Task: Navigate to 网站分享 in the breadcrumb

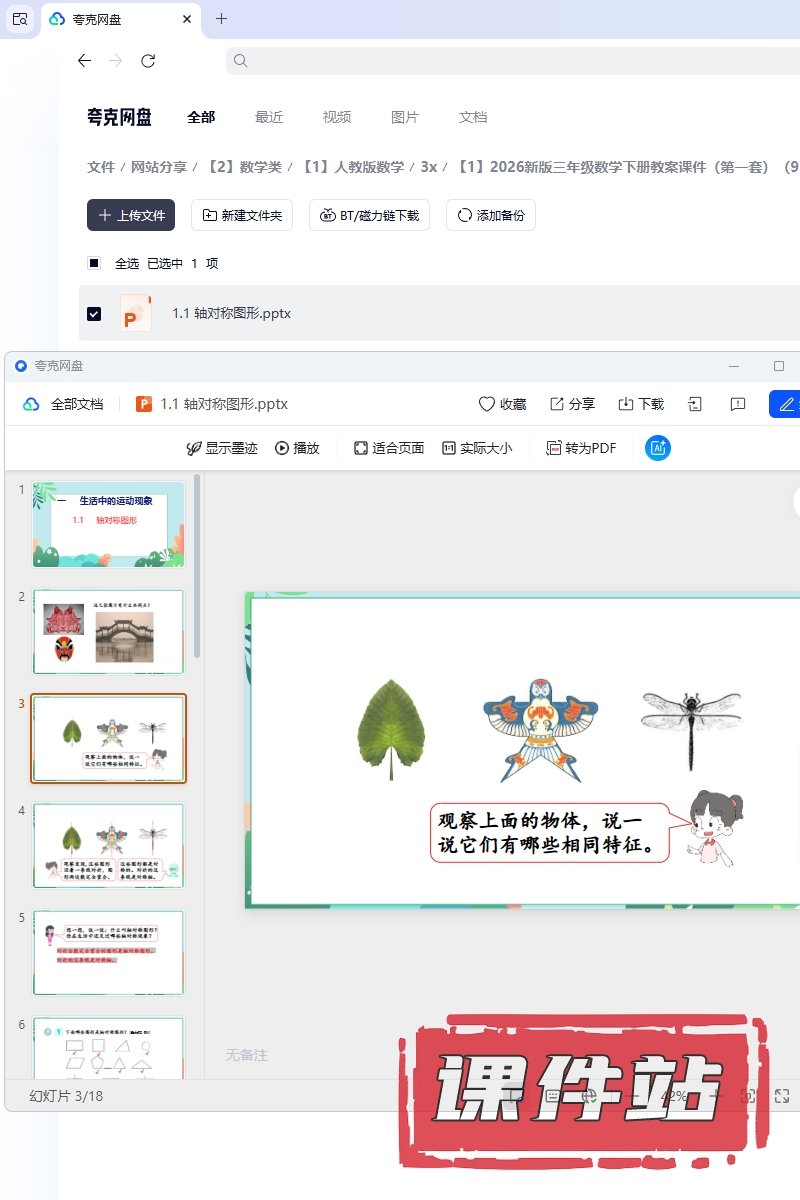Action: click(159, 167)
